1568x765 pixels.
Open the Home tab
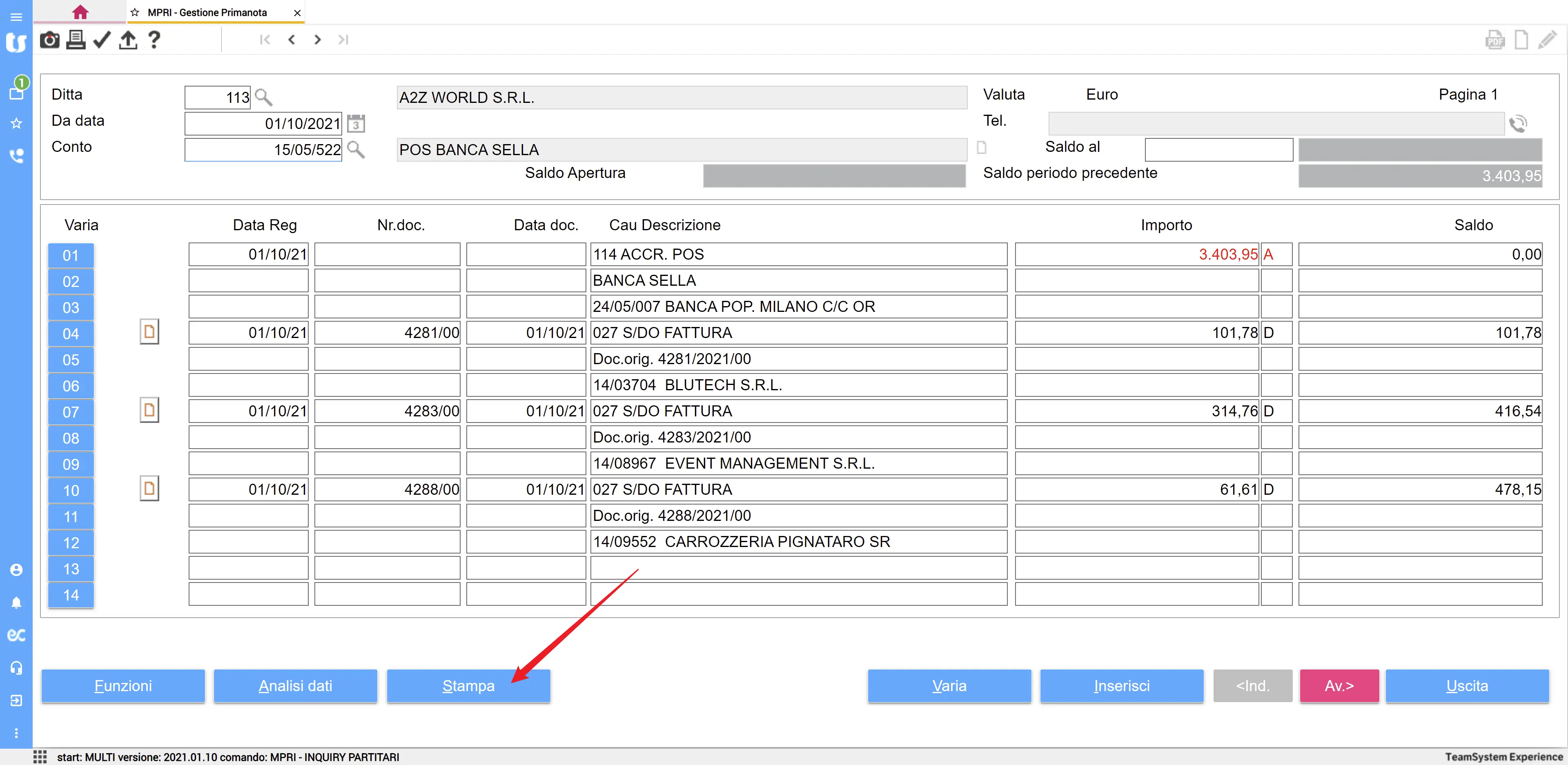(80, 12)
